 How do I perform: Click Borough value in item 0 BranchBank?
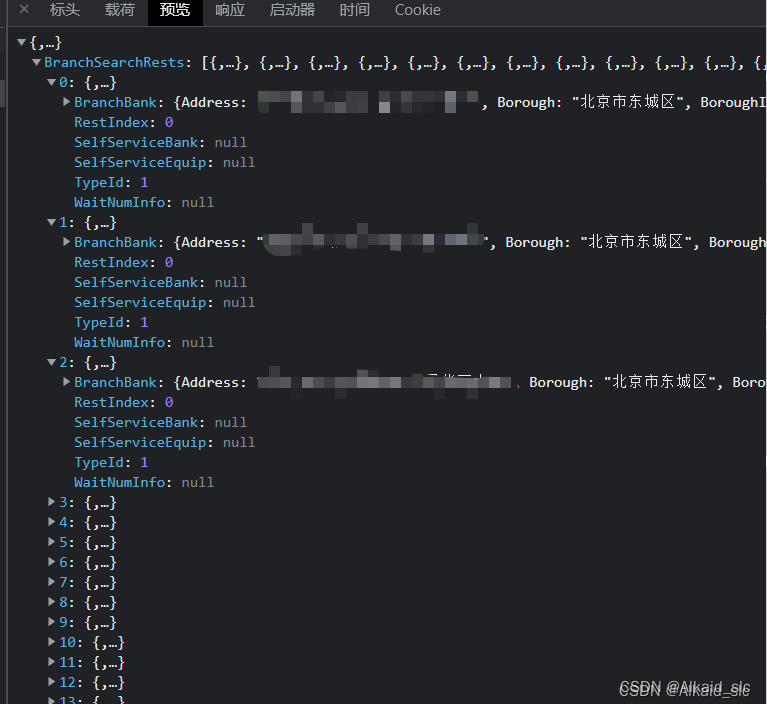(628, 102)
